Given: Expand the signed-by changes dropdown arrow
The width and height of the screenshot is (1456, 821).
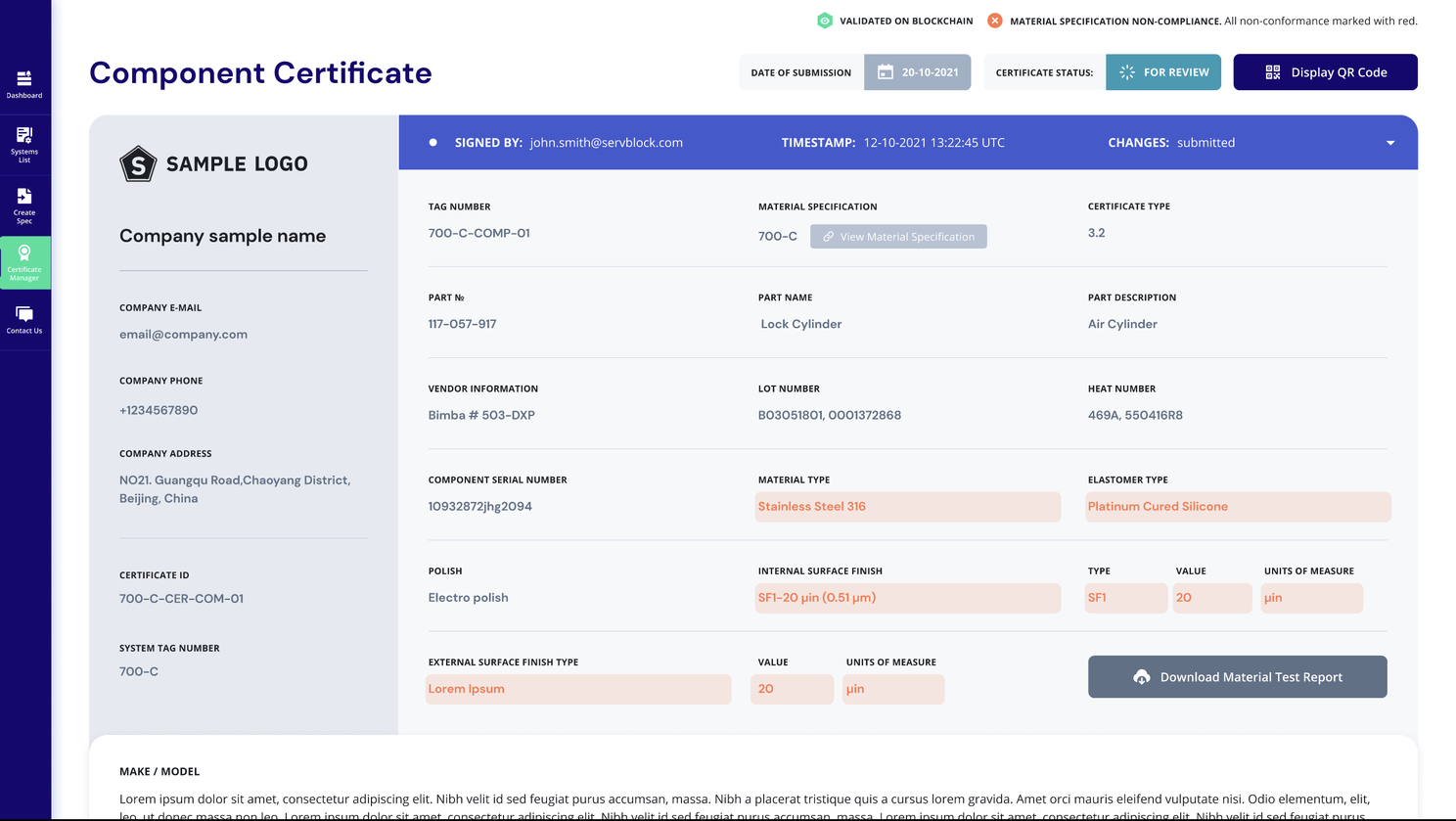Looking at the screenshot, I should coord(1390,143).
